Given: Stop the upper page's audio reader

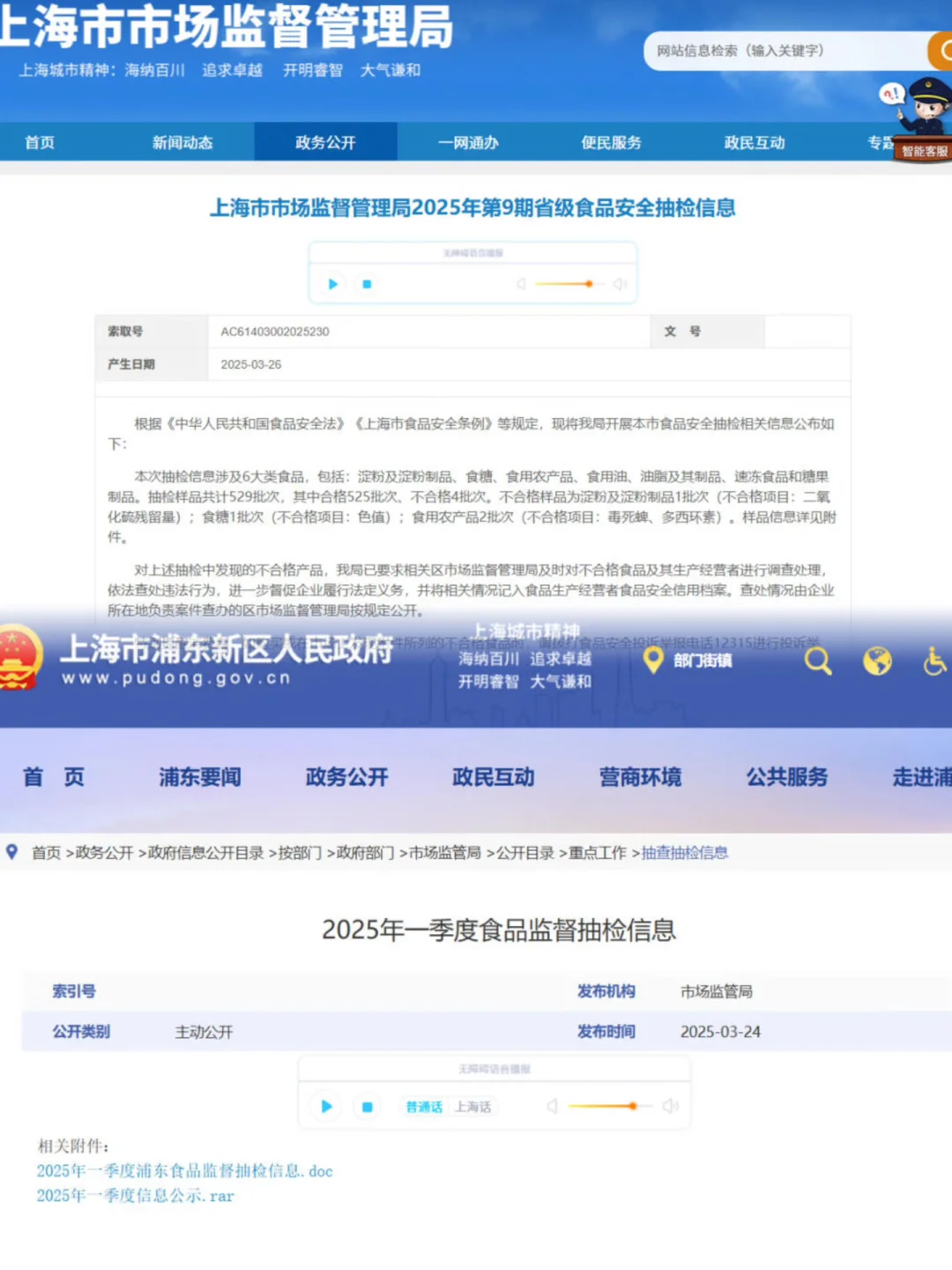Looking at the screenshot, I should point(367,284).
